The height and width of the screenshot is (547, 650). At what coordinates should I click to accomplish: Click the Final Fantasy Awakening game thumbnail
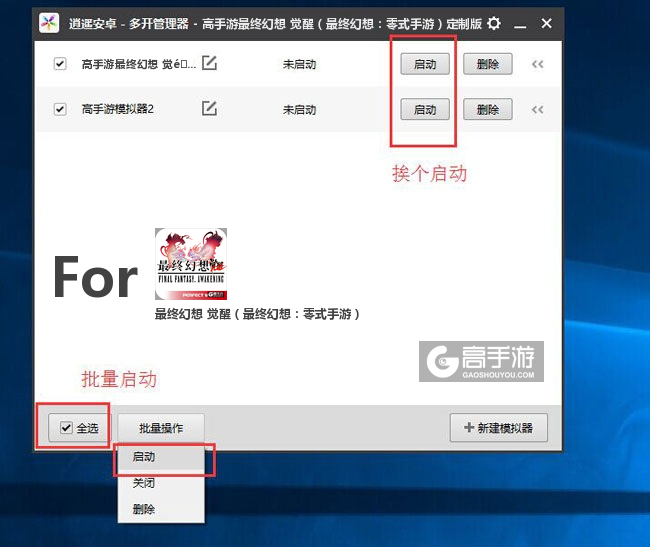pyautogui.click(x=191, y=264)
